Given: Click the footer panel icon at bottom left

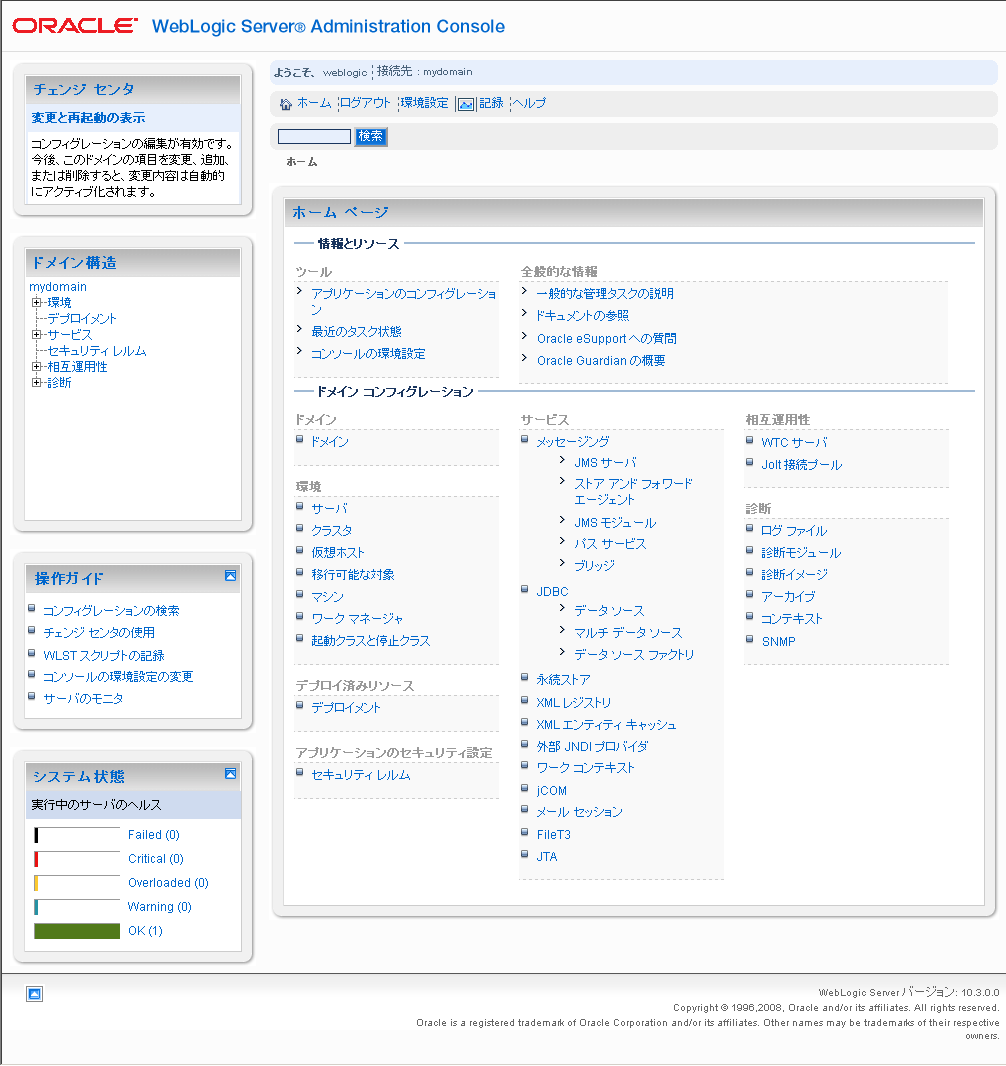Looking at the screenshot, I should [35, 994].
